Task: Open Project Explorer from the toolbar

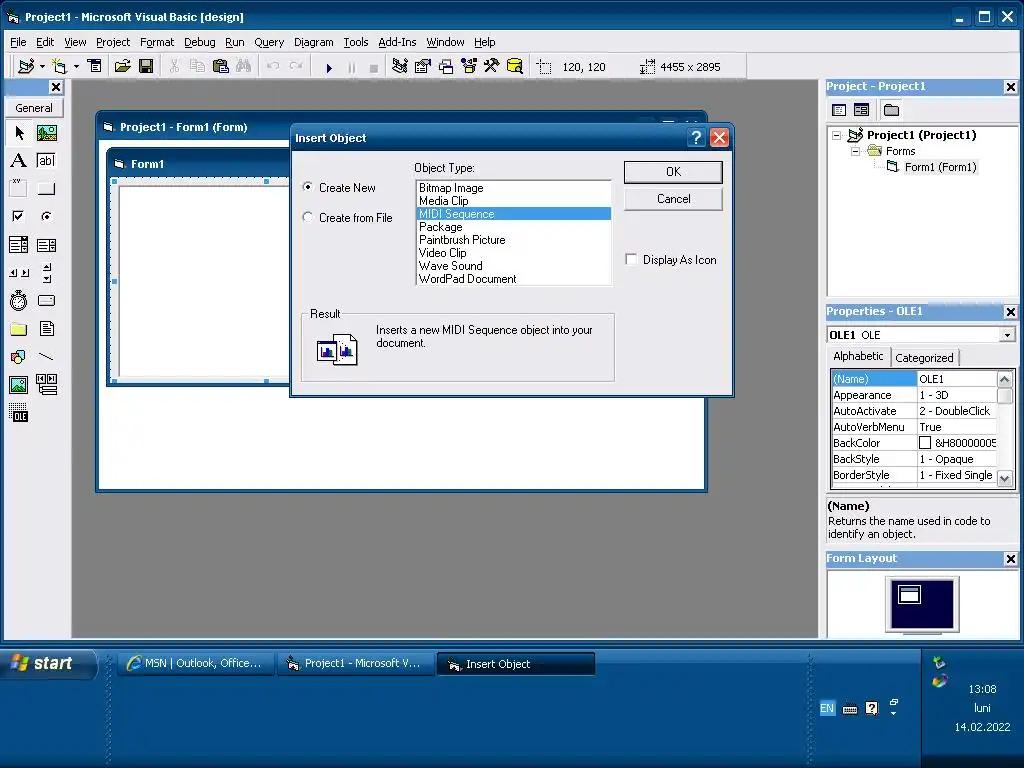Action: pyautogui.click(x=400, y=66)
